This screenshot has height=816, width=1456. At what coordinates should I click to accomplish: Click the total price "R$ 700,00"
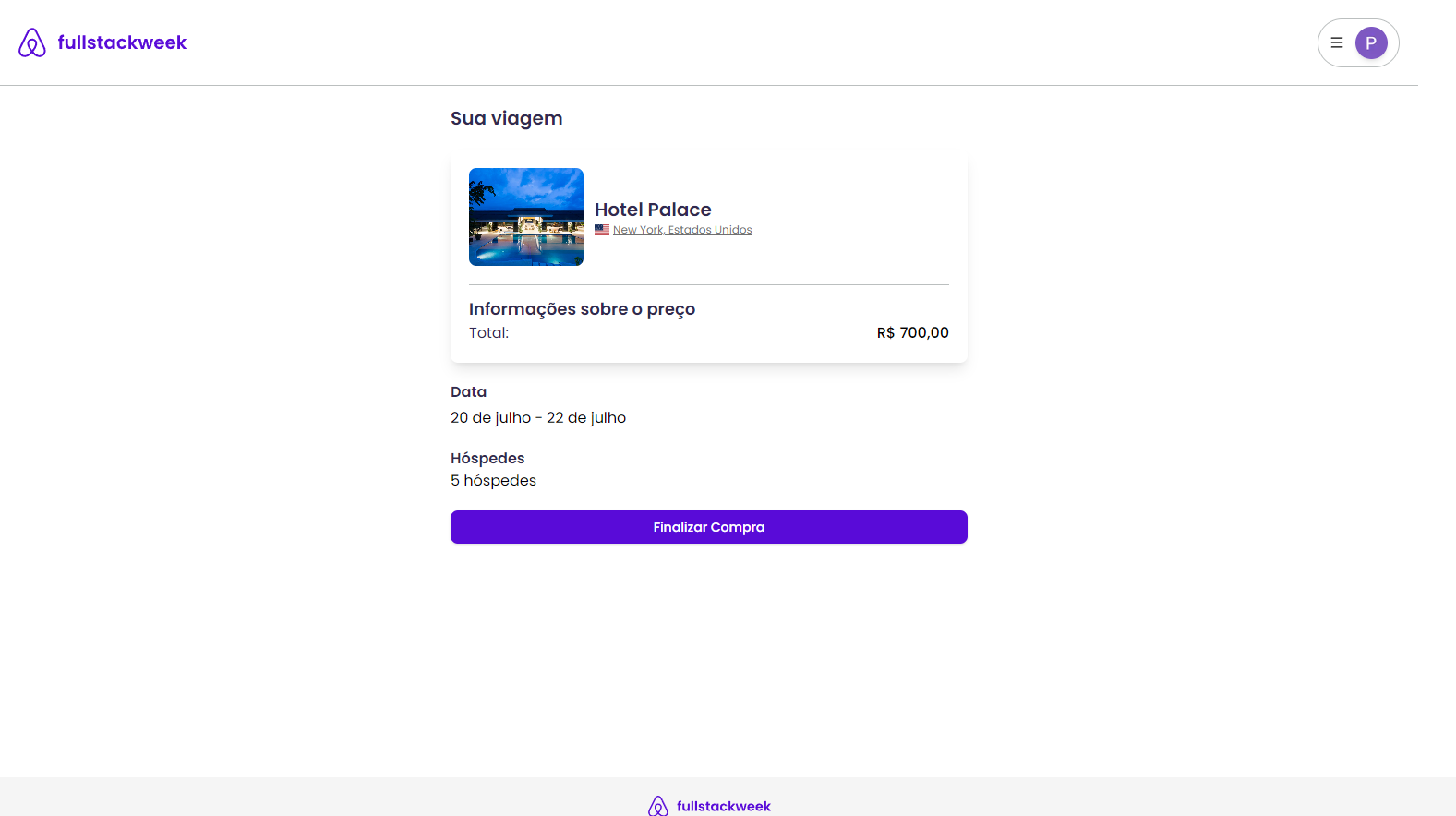(x=912, y=332)
